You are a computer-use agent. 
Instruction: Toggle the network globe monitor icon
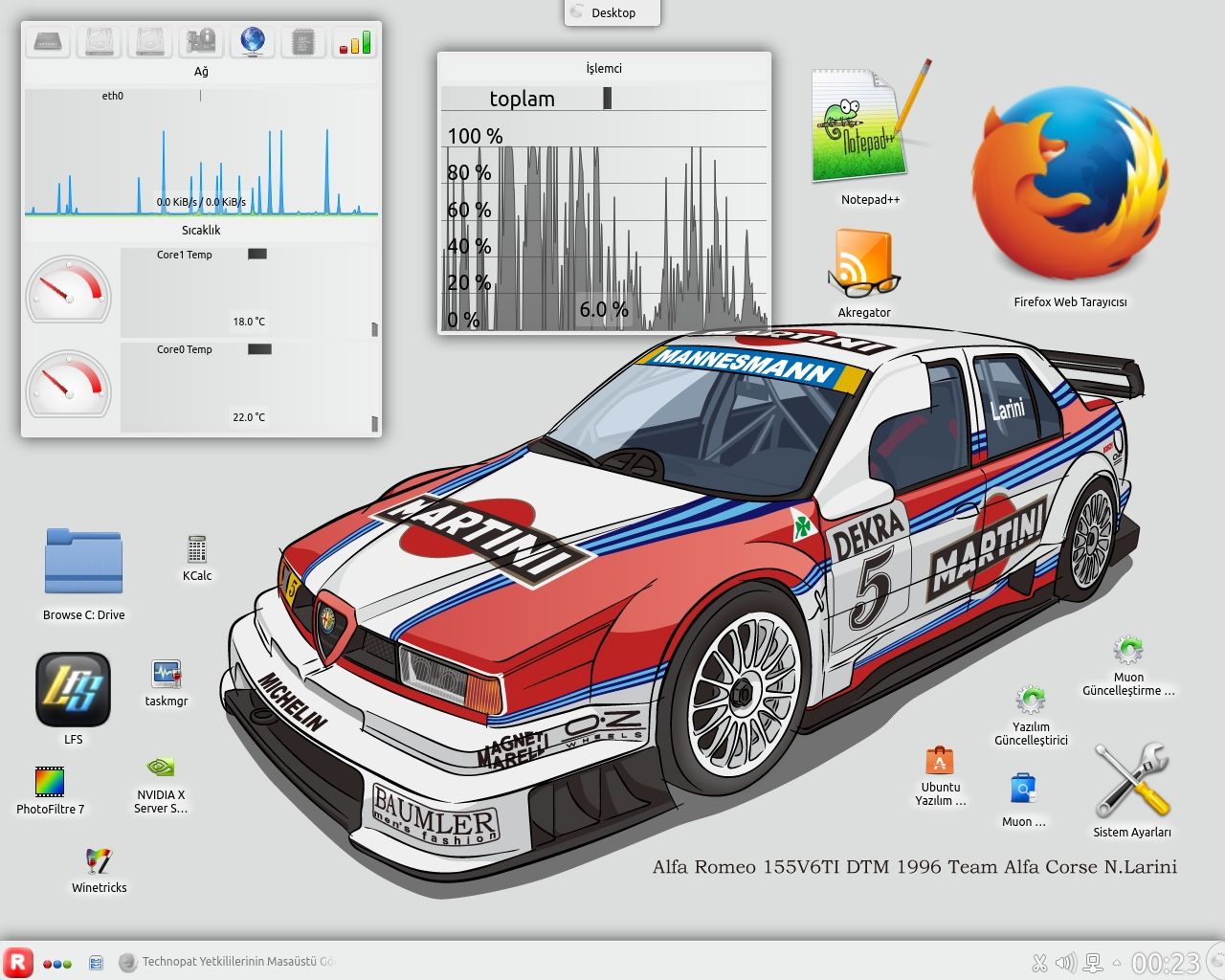click(x=253, y=41)
